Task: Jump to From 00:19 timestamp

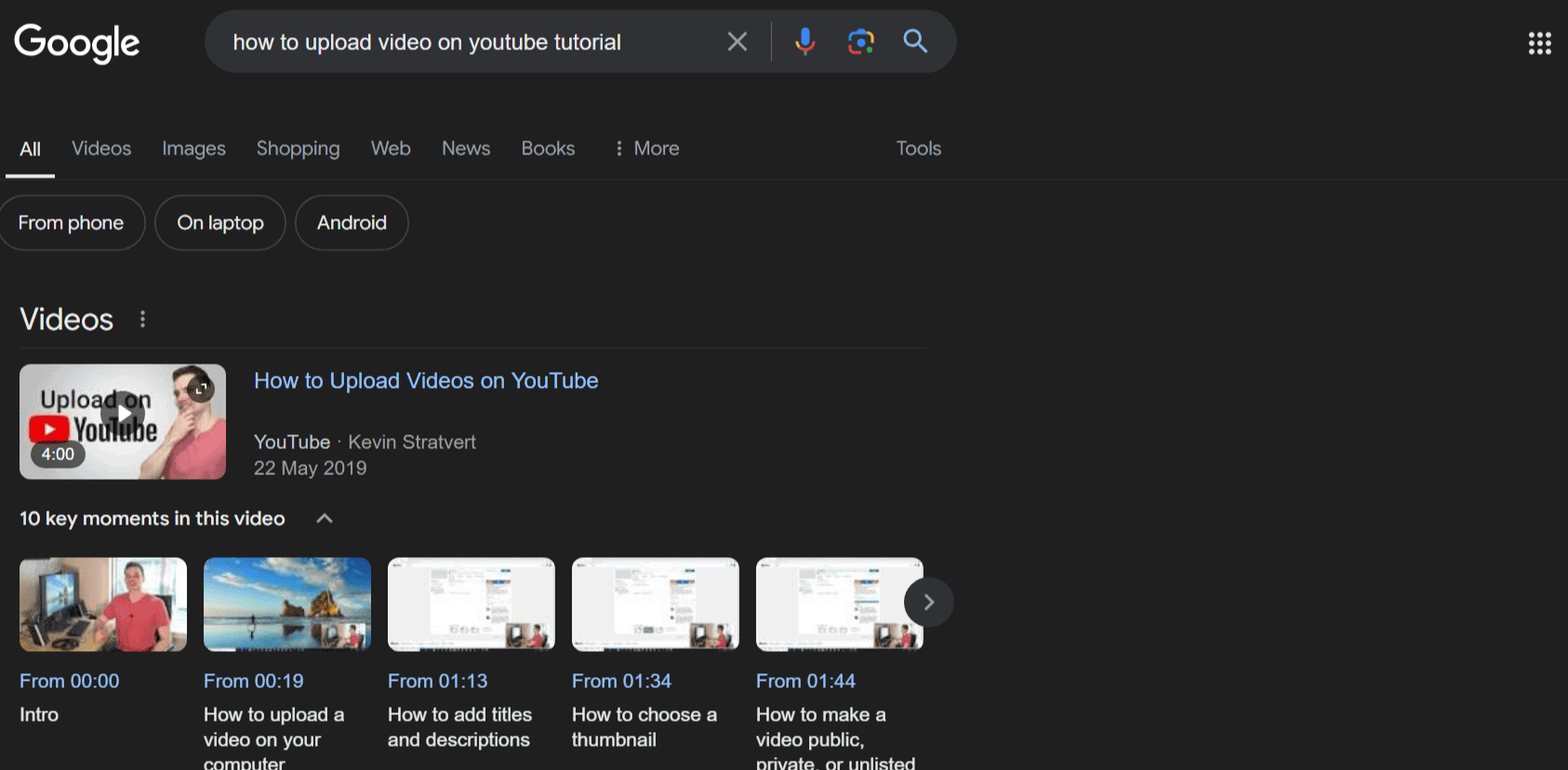Action: (x=254, y=682)
